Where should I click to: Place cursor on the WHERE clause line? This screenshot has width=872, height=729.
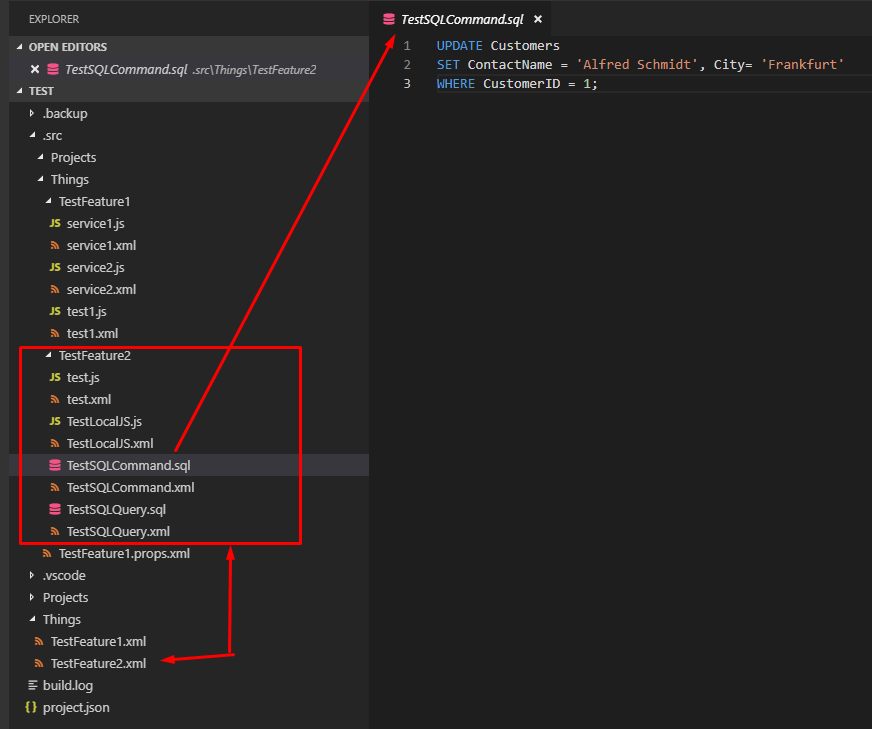coord(520,83)
